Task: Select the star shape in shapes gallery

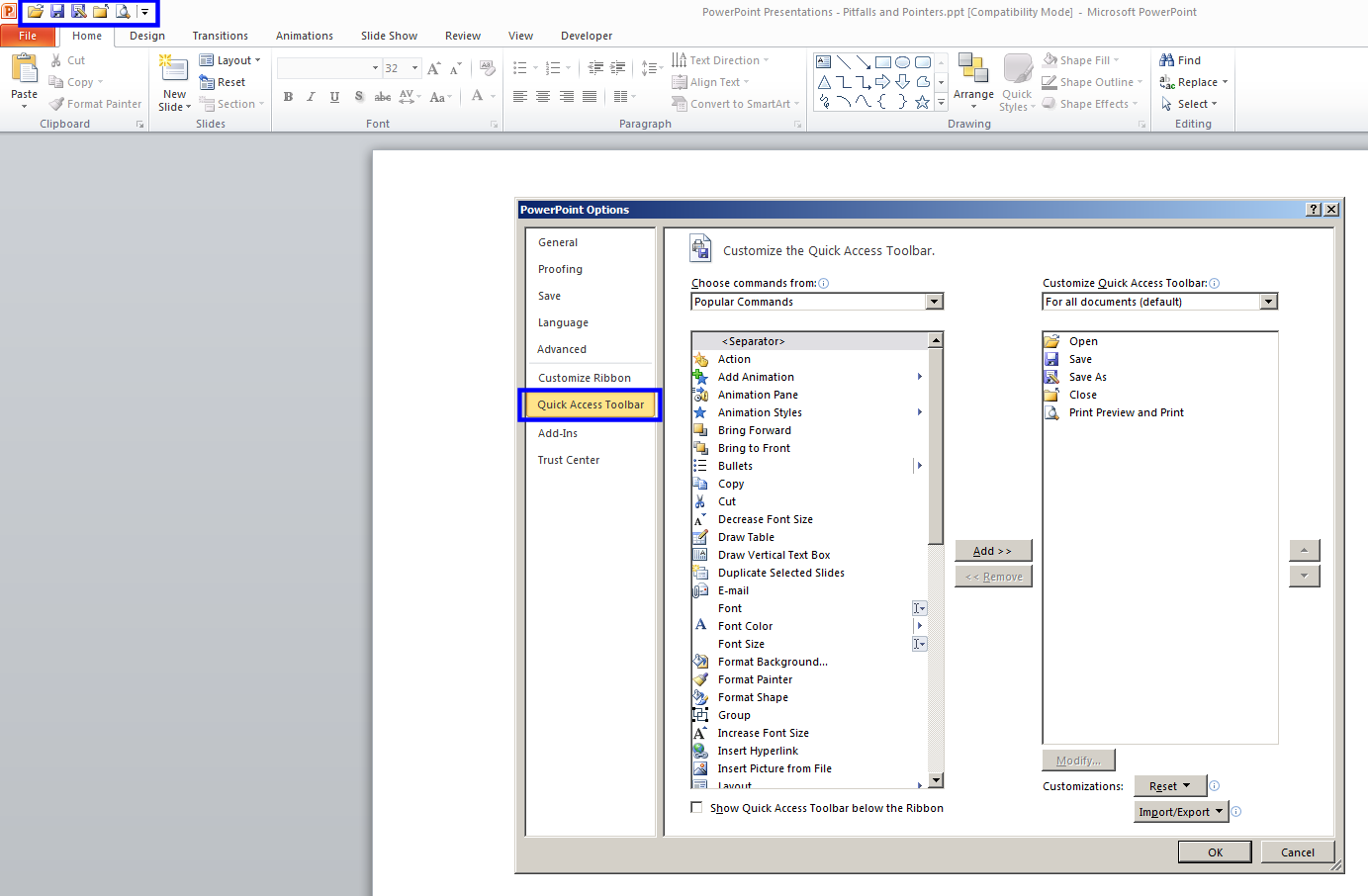Action: tap(922, 102)
